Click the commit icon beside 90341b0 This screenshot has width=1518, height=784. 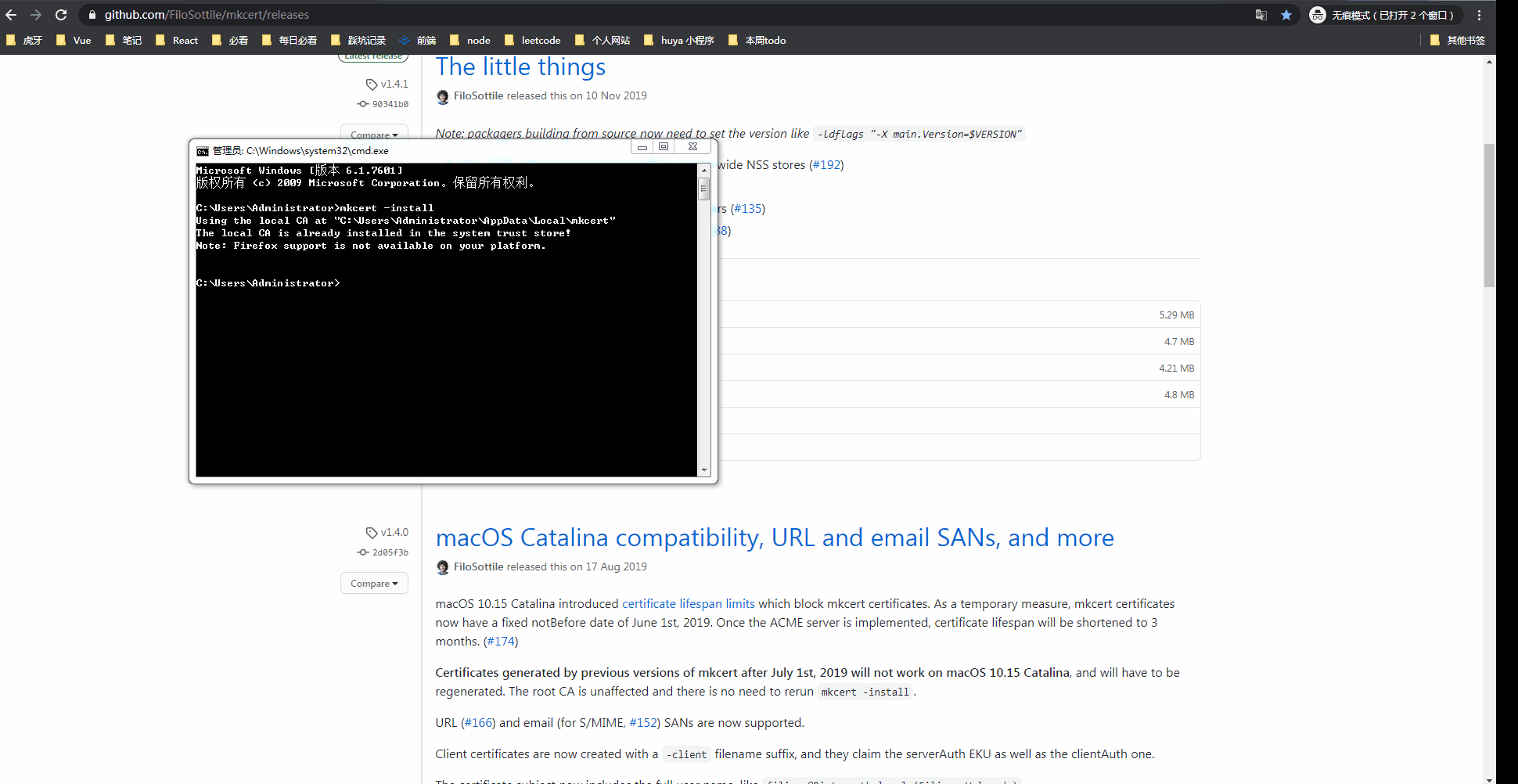362,104
